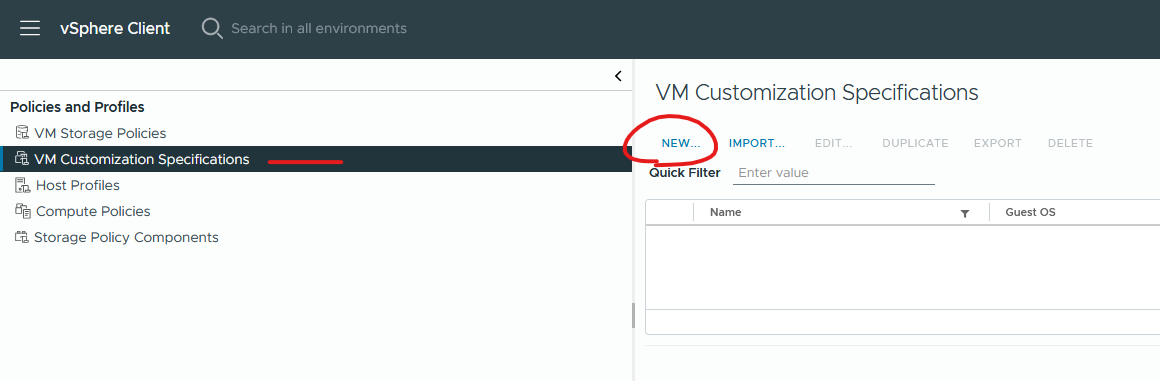
Task: Open Storage Policy Components
Action: point(127,237)
